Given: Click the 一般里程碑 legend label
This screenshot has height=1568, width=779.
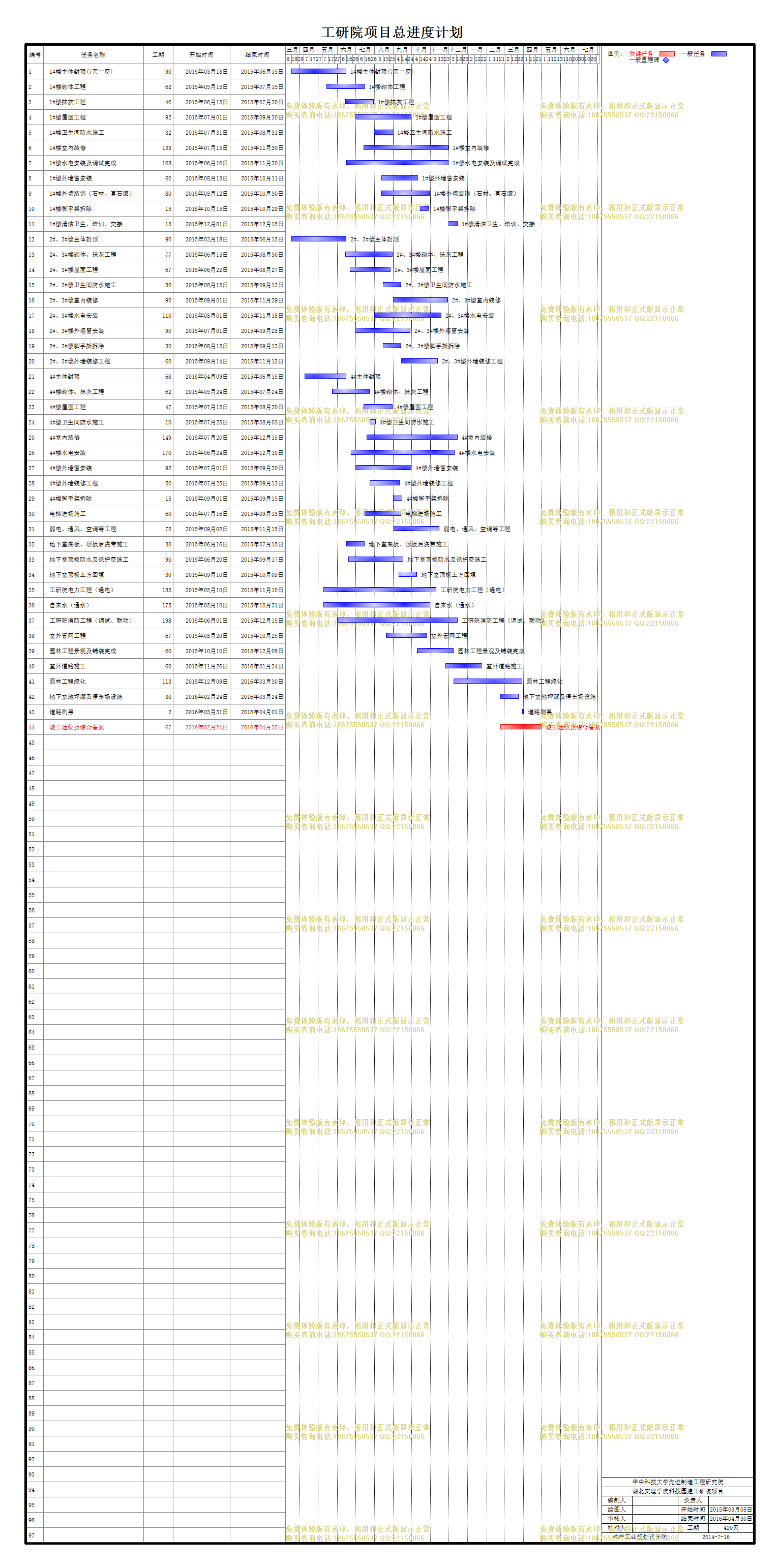Looking at the screenshot, I should (x=644, y=59).
